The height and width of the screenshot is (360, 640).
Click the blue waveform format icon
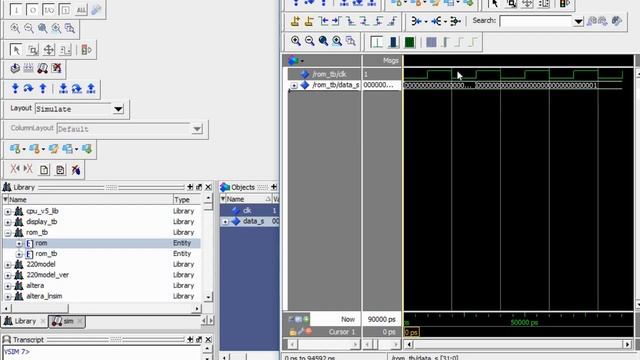click(x=393, y=42)
